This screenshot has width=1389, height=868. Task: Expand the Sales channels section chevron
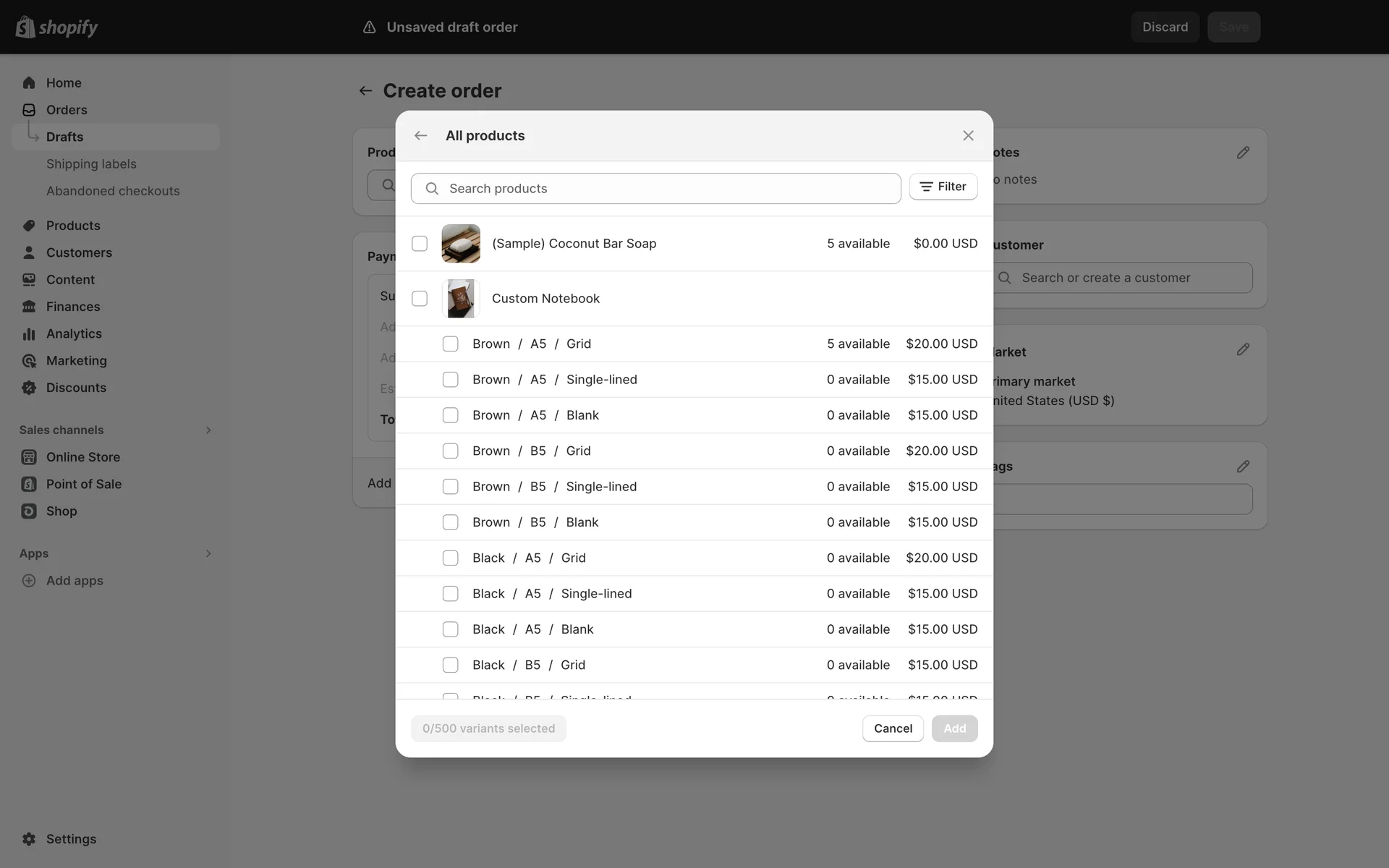[208, 430]
